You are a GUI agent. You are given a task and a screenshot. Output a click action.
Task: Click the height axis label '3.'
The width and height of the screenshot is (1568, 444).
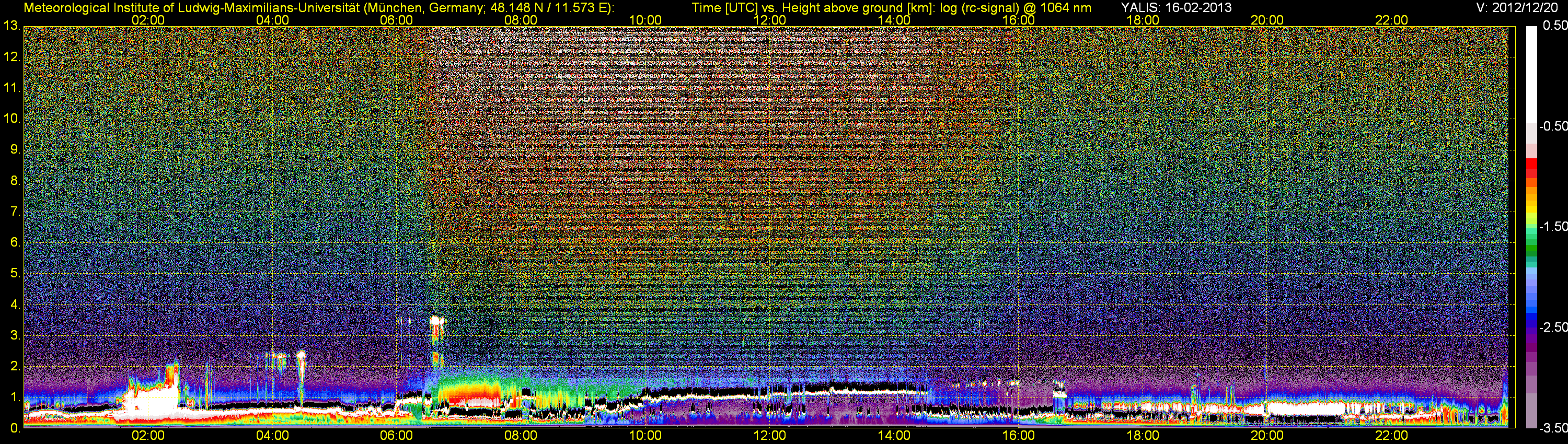click(15, 335)
